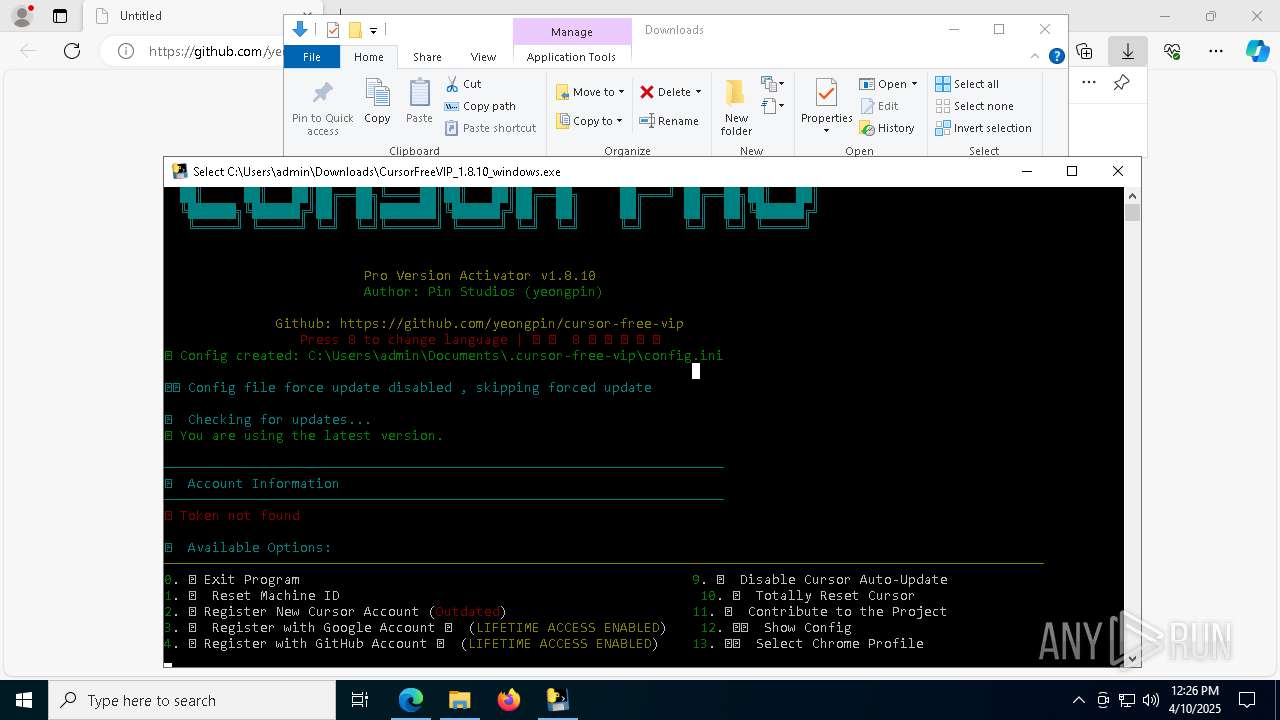
Task: Open the Easy access dropdown
Action: point(772,105)
